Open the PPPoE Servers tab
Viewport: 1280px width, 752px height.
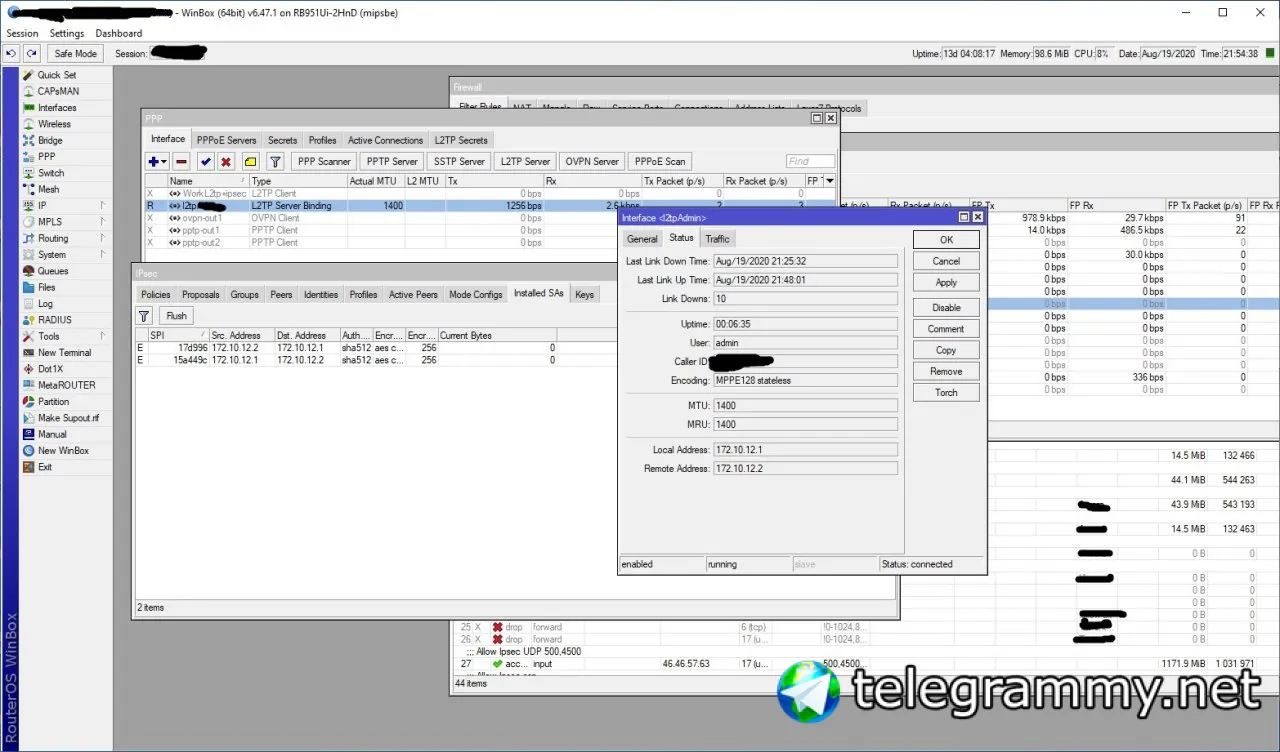point(226,140)
